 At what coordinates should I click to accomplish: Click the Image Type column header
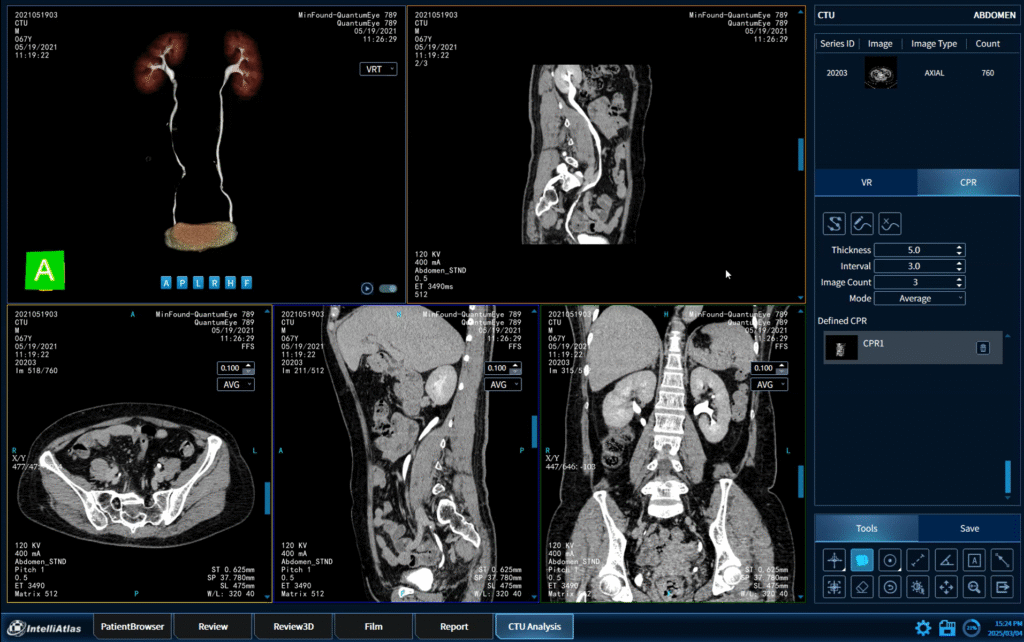click(934, 44)
